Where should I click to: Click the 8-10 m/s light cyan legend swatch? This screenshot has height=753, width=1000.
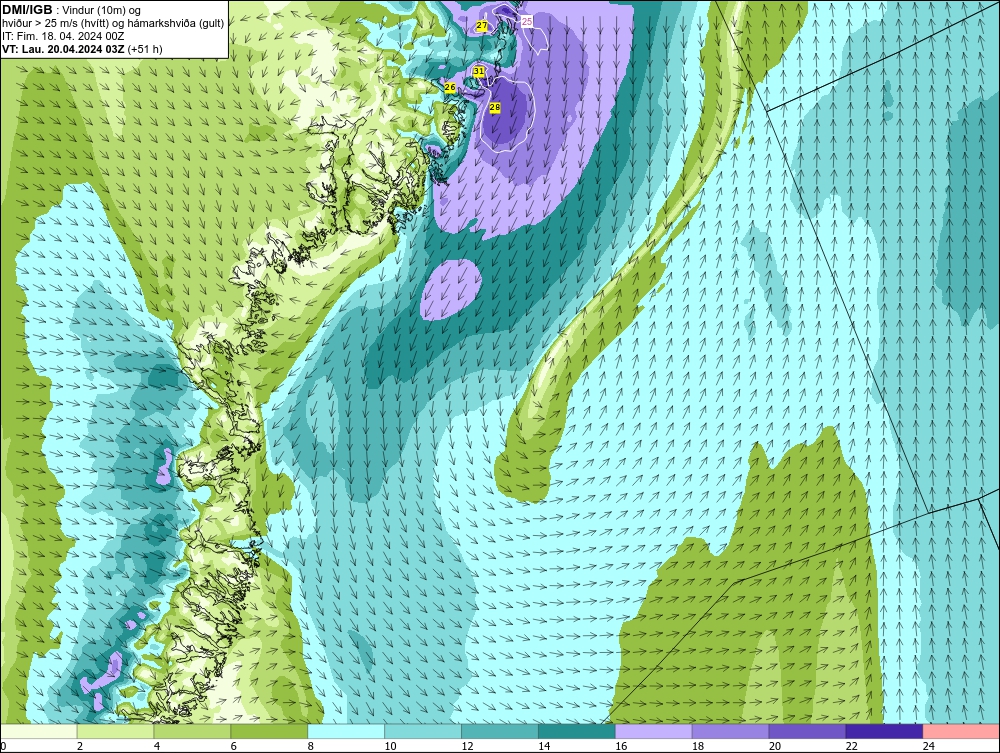coord(346,731)
